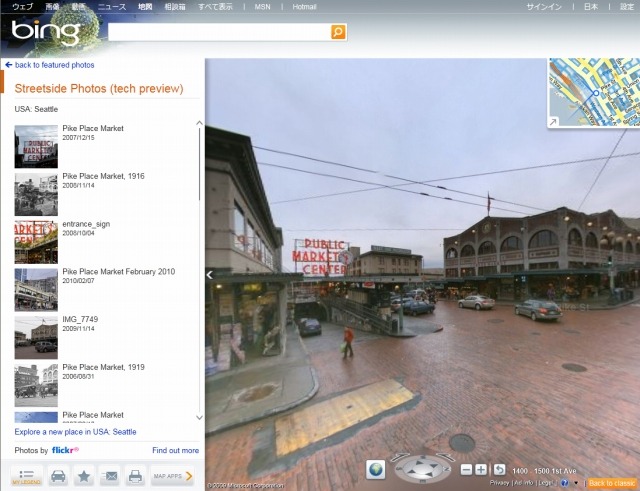Click サインイン (Sign in) link
The height and width of the screenshot is (491, 640).
point(544,7)
